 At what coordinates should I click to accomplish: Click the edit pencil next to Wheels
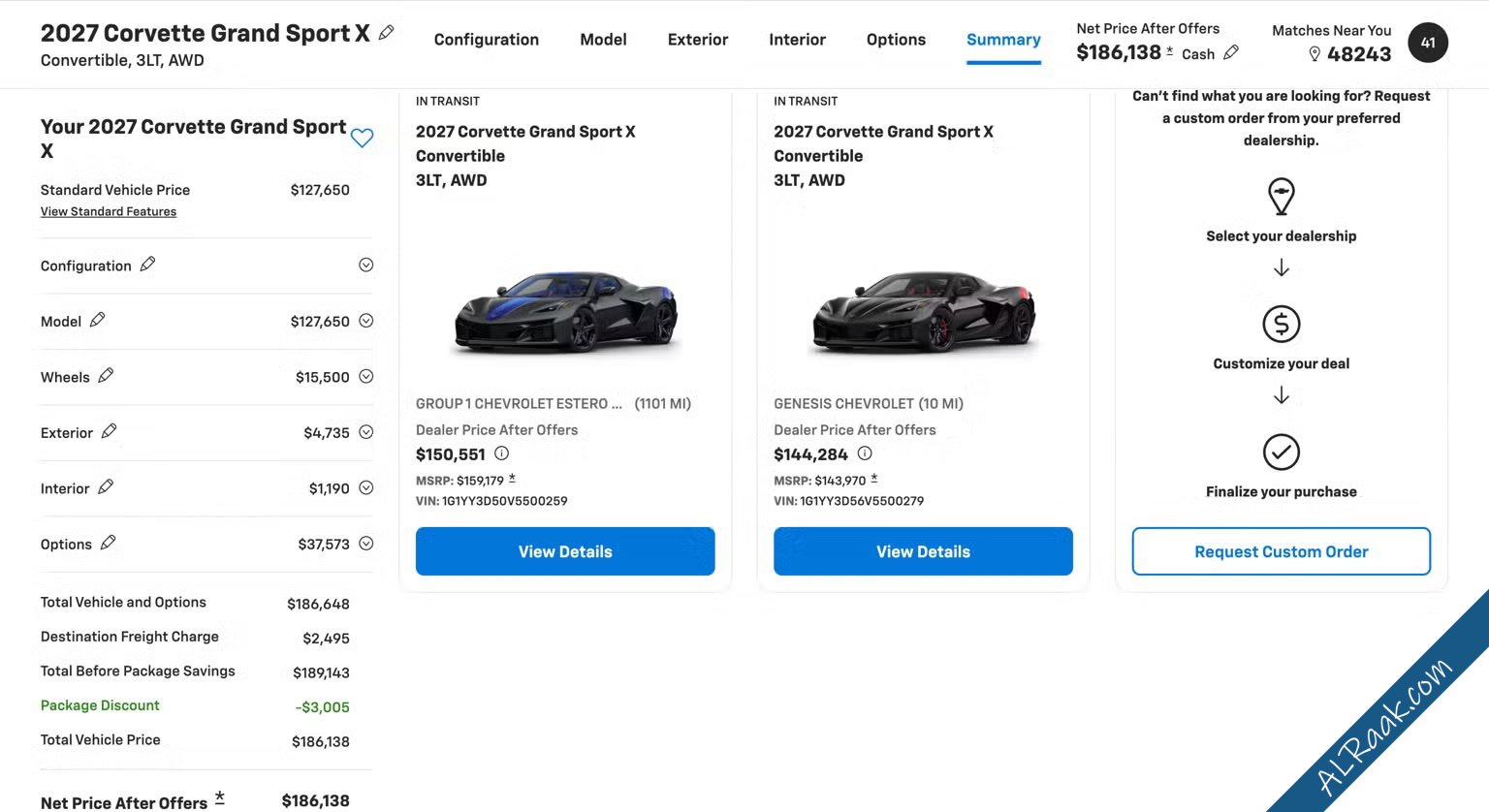coord(106,375)
